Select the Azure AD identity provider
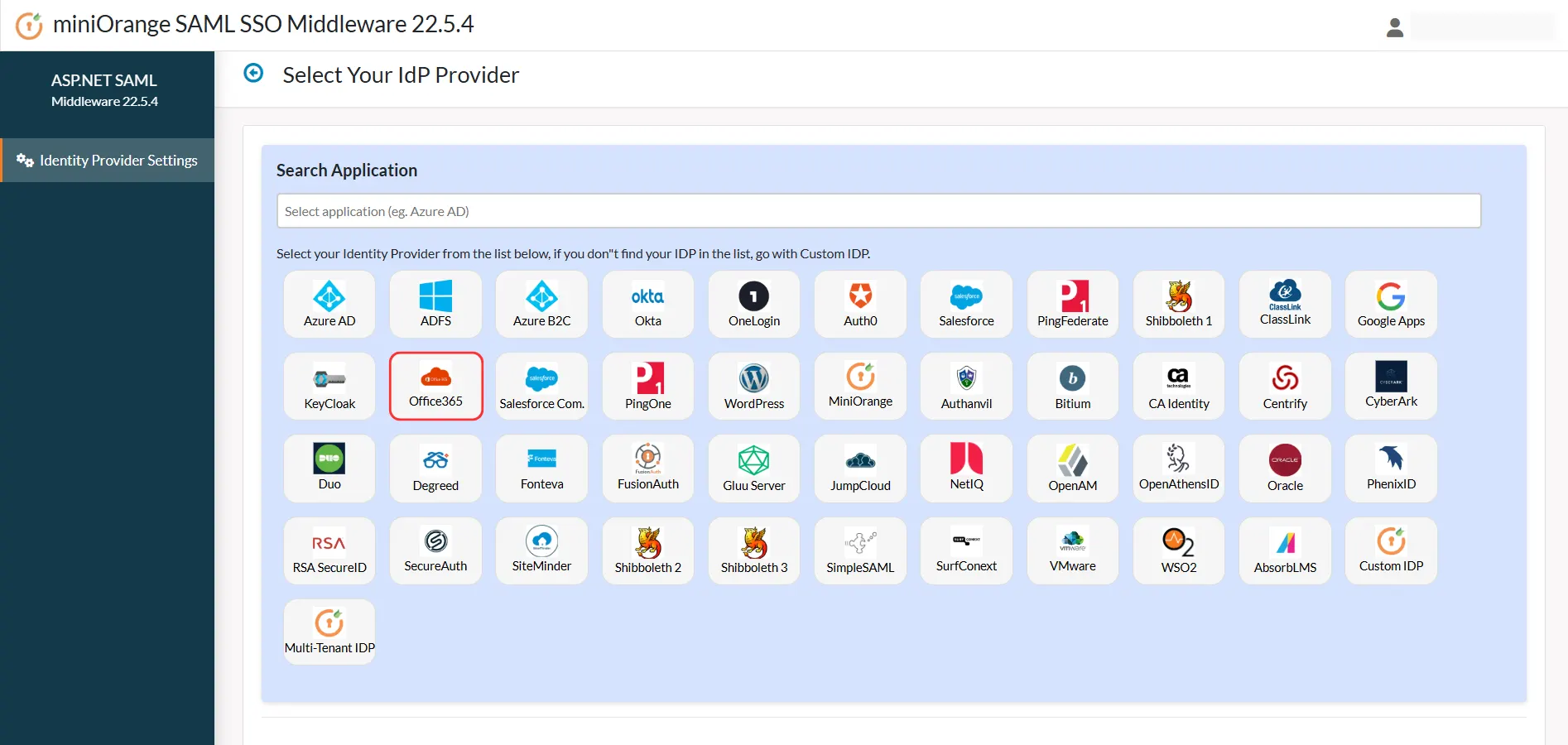The height and width of the screenshot is (745, 1568). (329, 305)
